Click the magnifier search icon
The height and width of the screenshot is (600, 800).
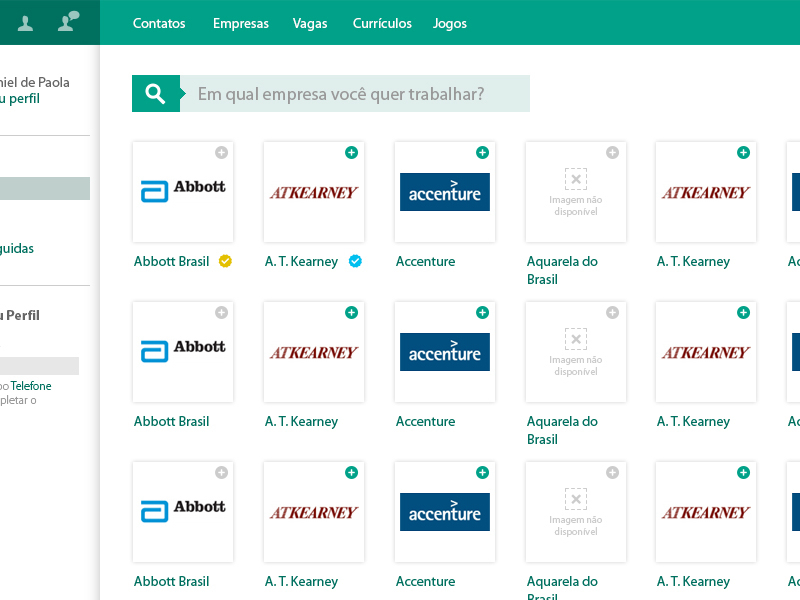pyautogui.click(x=155, y=94)
